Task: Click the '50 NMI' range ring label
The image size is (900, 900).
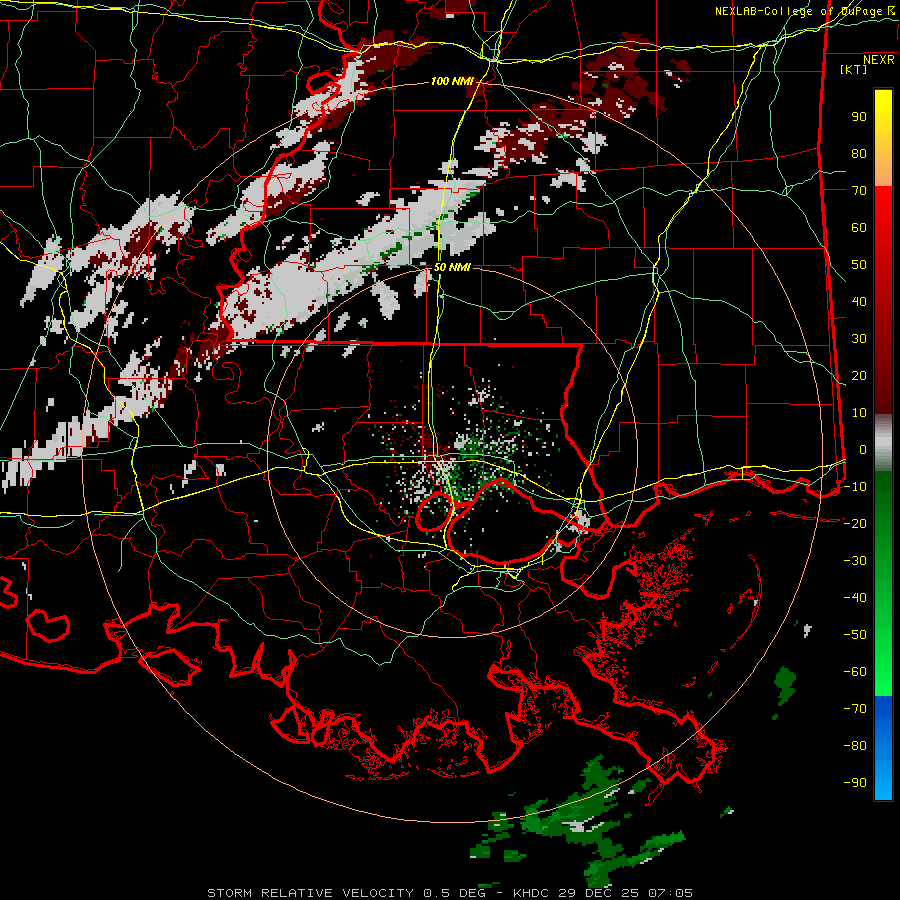Action: pyautogui.click(x=452, y=267)
